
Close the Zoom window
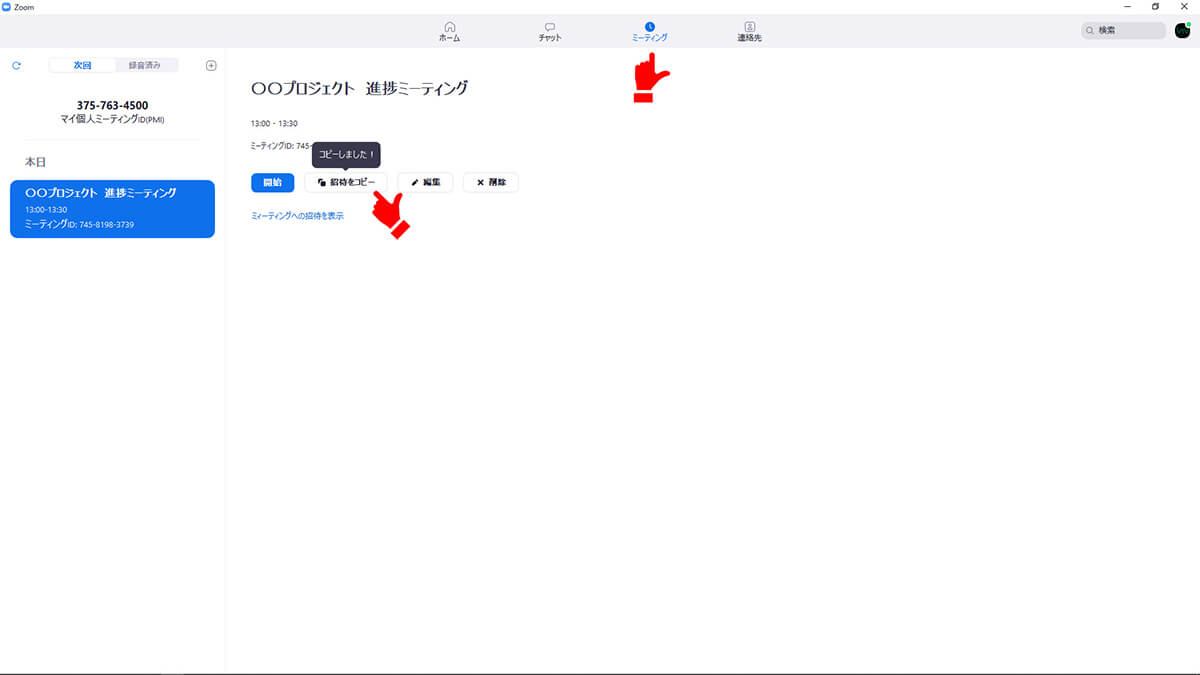click(1185, 6)
